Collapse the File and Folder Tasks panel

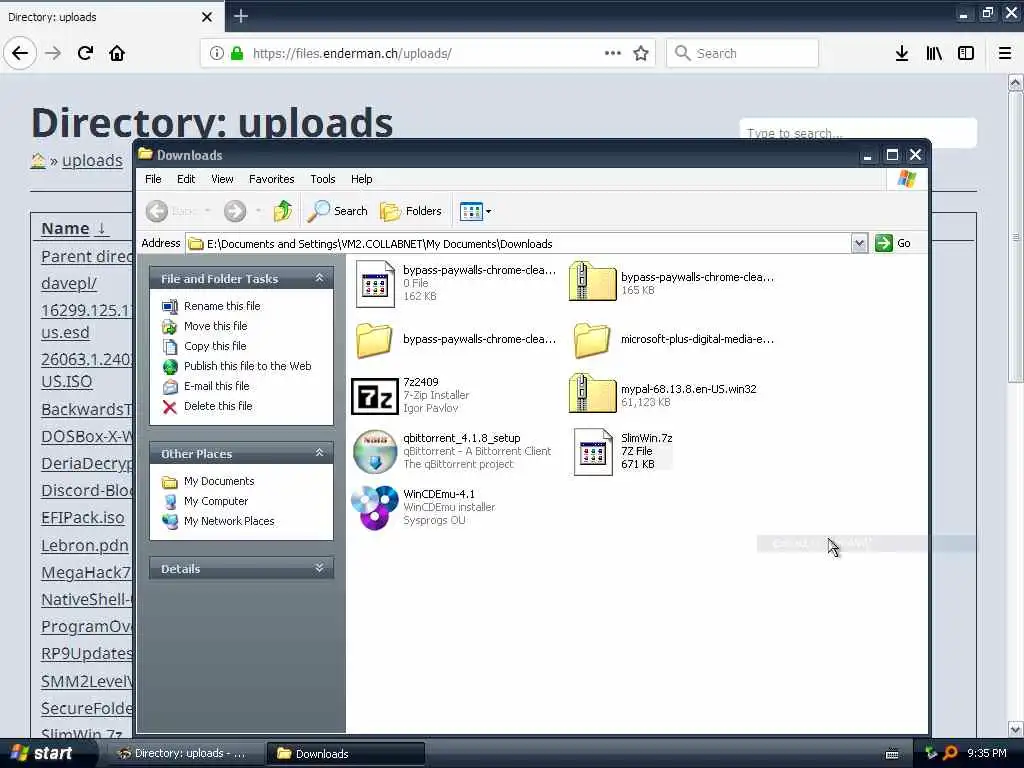[x=319, y=278]
